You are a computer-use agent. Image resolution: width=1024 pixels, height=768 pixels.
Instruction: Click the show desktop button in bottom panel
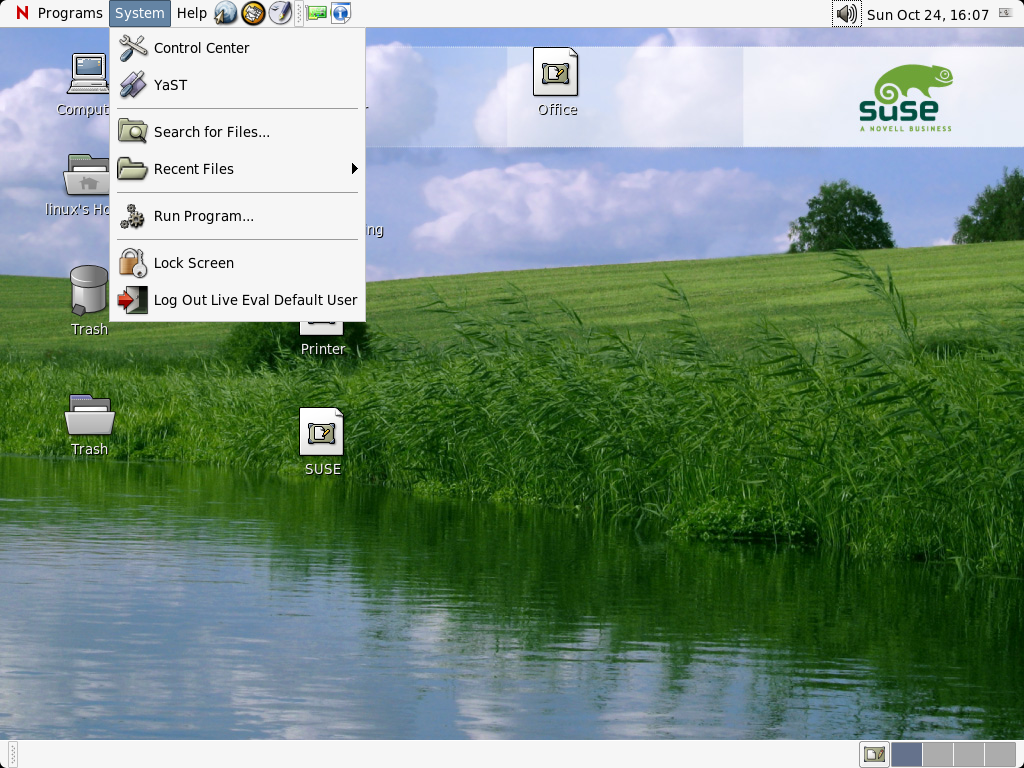[874, 754]
